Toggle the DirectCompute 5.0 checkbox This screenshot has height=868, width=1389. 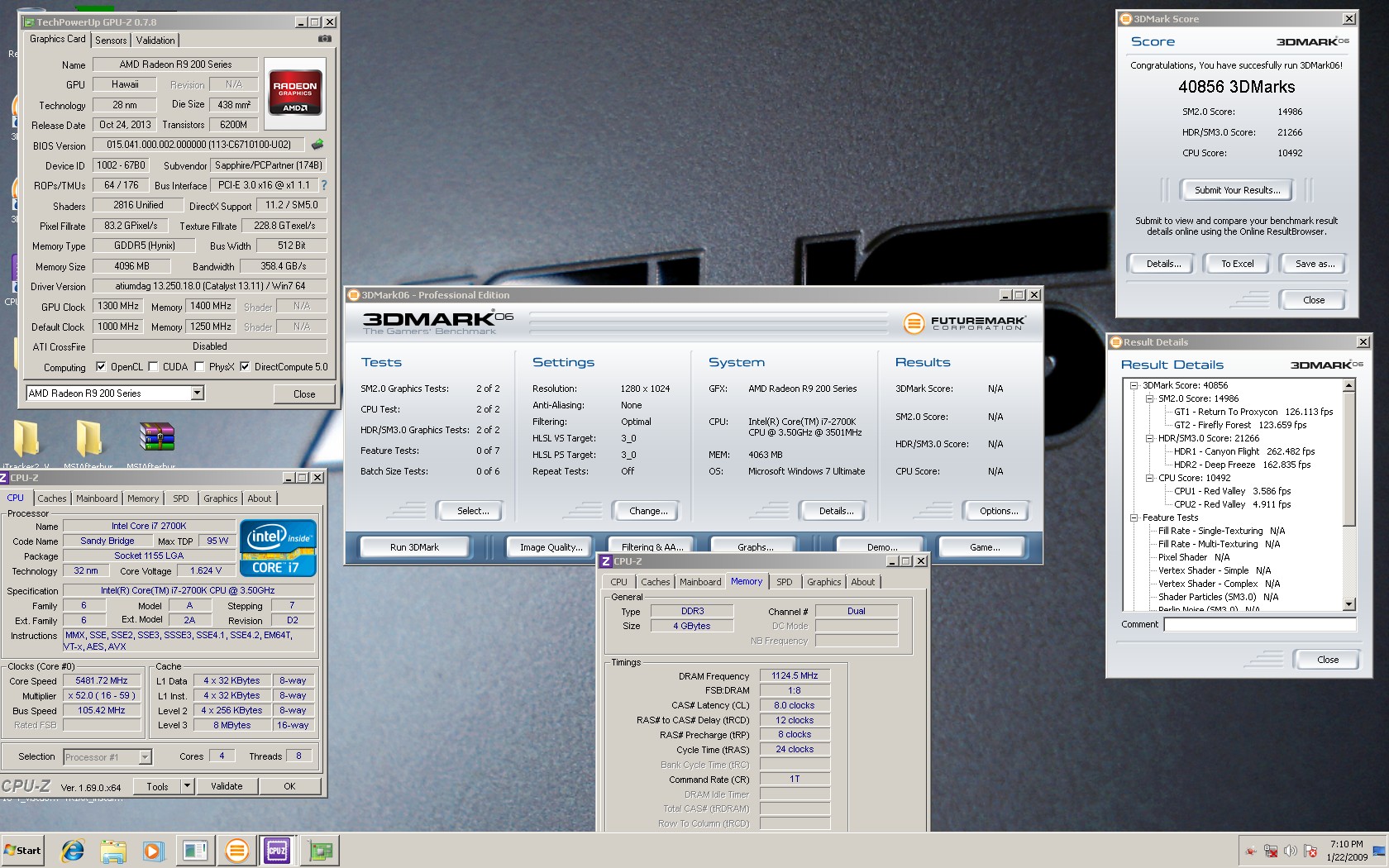coord(245,367)
